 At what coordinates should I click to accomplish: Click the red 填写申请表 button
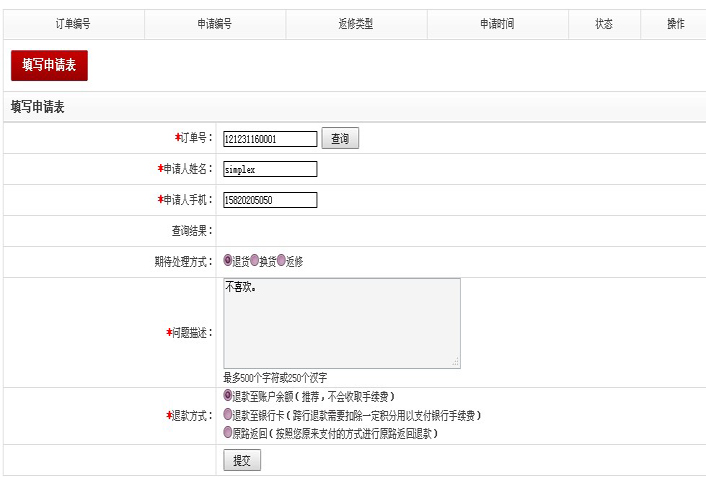[x=49, y=65]
